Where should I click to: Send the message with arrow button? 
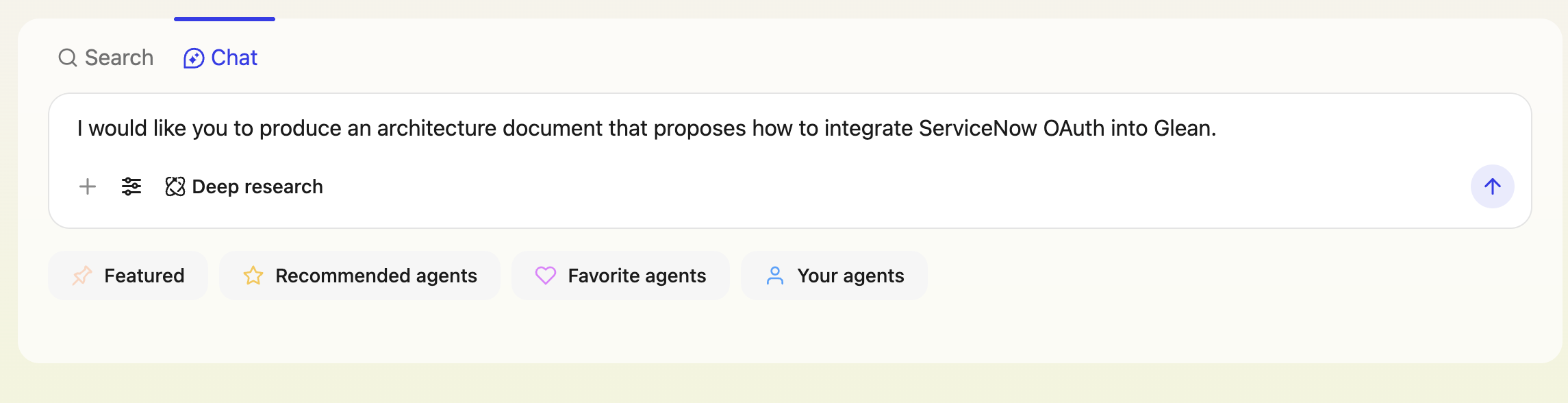click(x=1492, y=186)
